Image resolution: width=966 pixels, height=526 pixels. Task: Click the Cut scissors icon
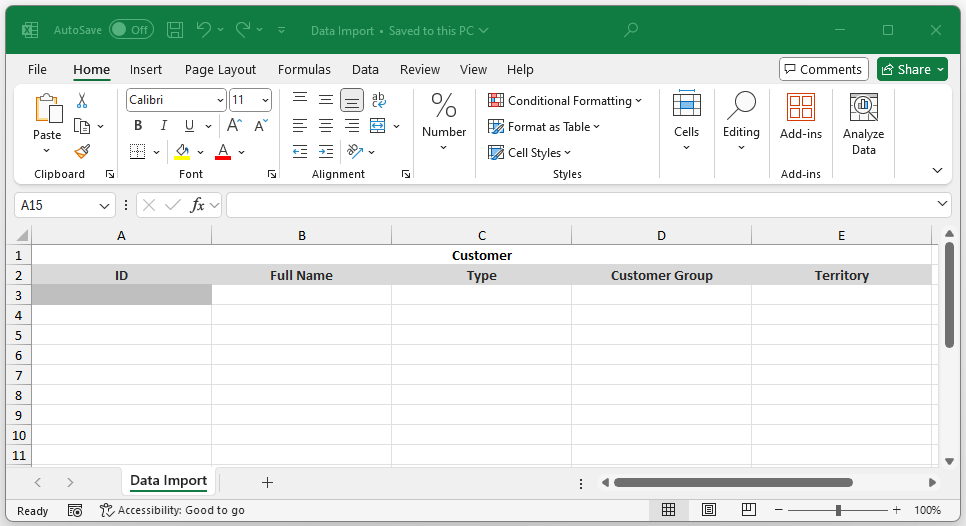point(82,100)
